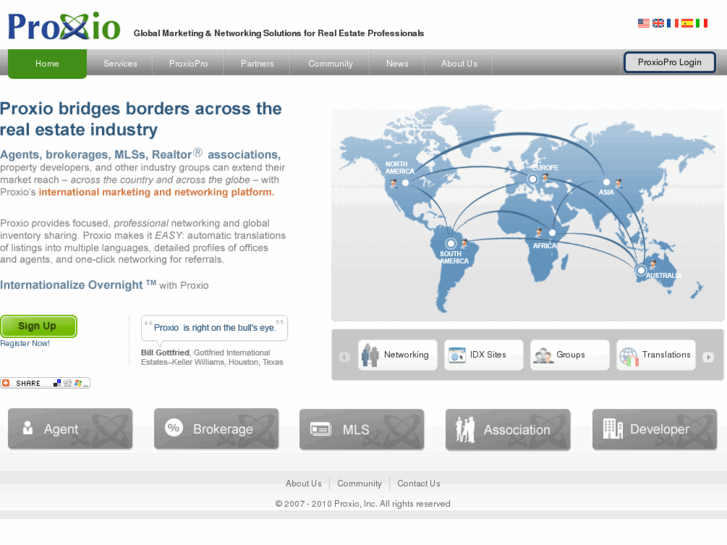Click the Agent person icon

(x=28, y=428)
